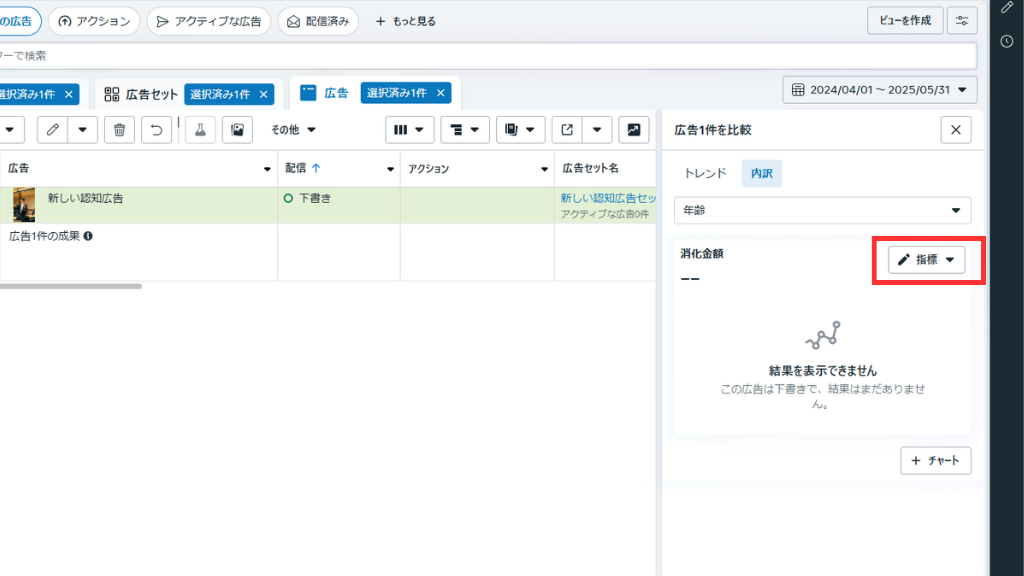Select the 広告セット tab
This screenshot has width=1024, height=576.
142,94
